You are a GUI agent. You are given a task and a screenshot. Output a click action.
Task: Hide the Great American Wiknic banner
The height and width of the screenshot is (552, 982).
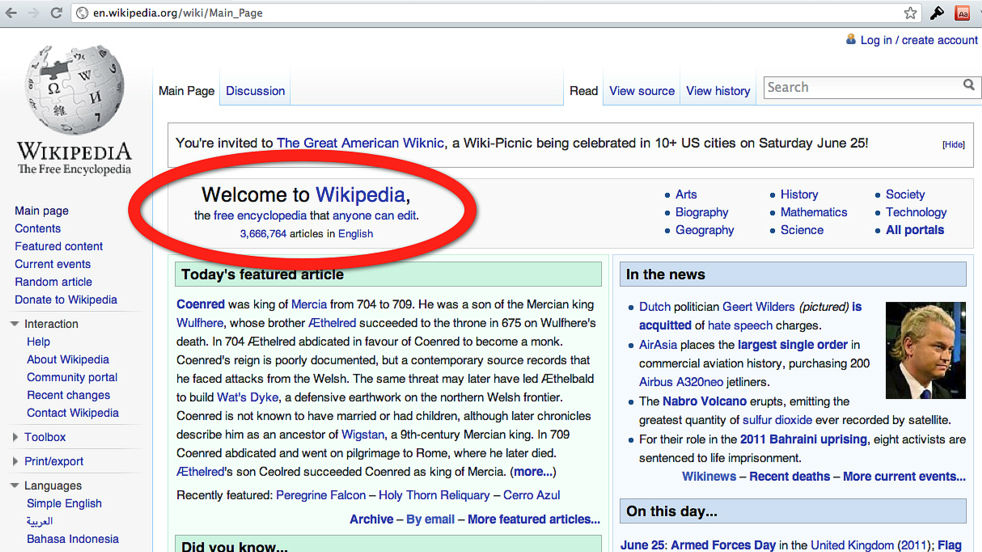coord(953,145)
